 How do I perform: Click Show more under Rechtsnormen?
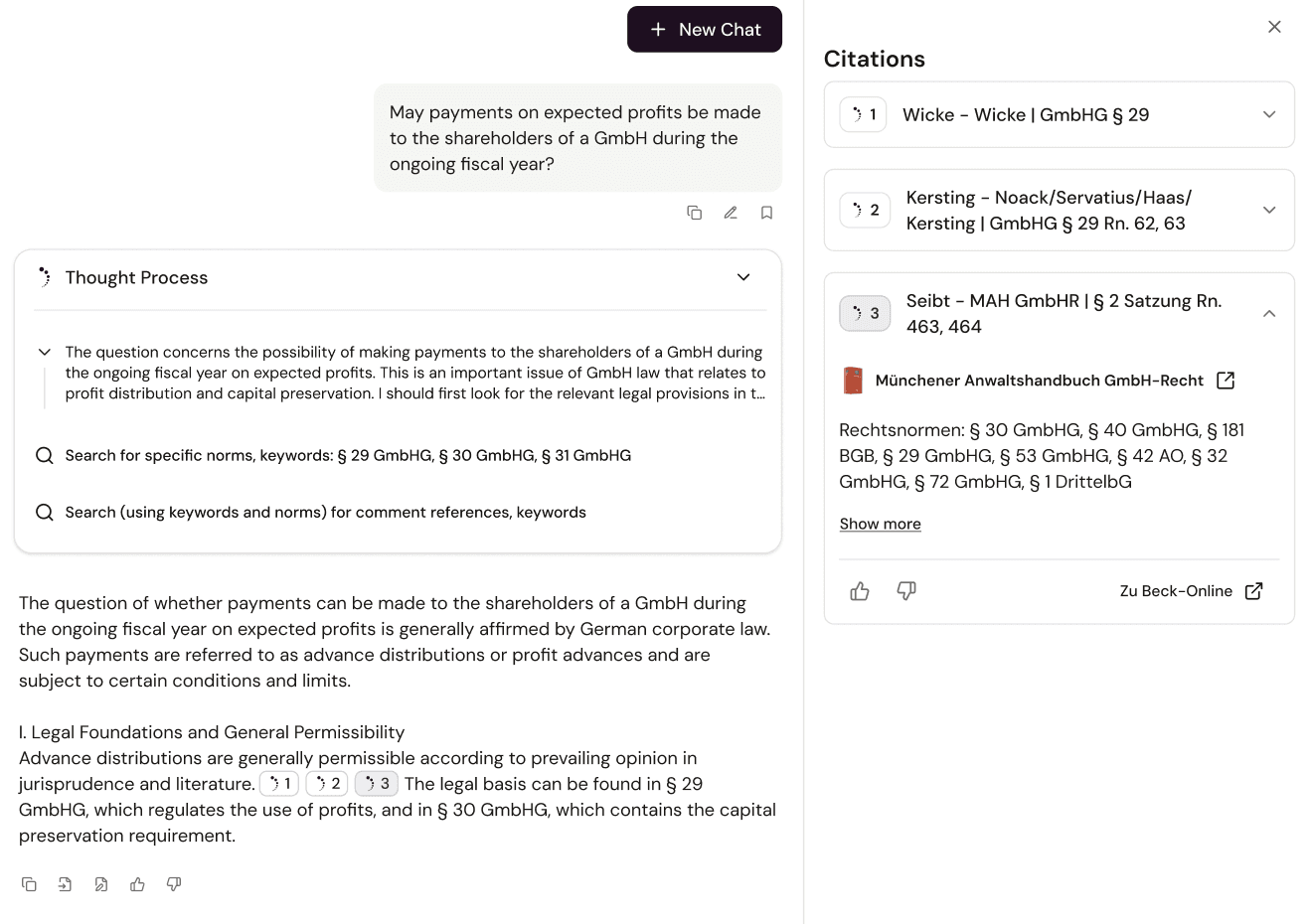[880, 524]
